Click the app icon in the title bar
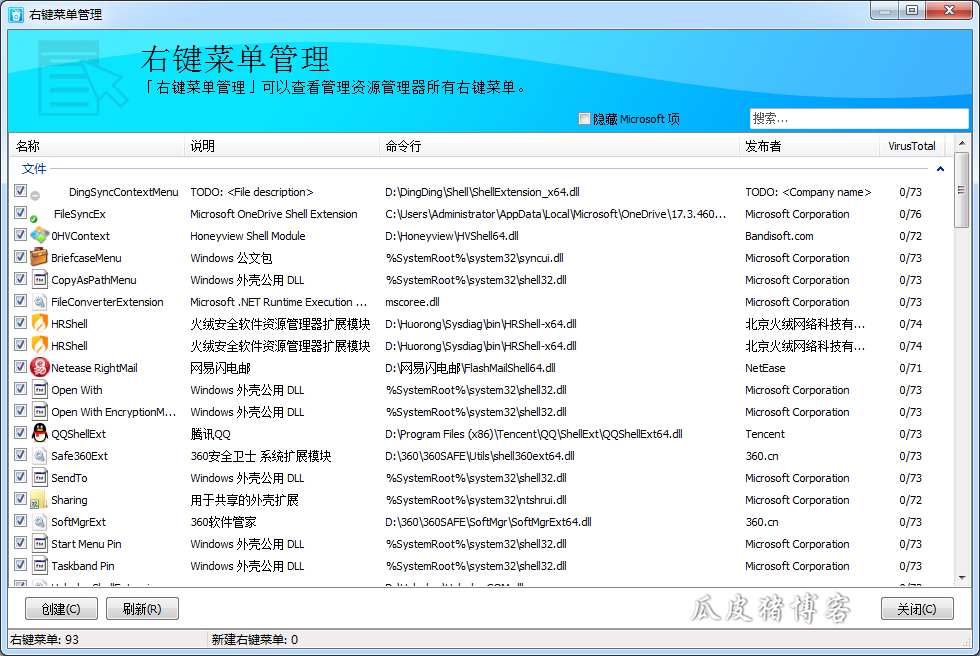980x656 pixels. point(16,14)
